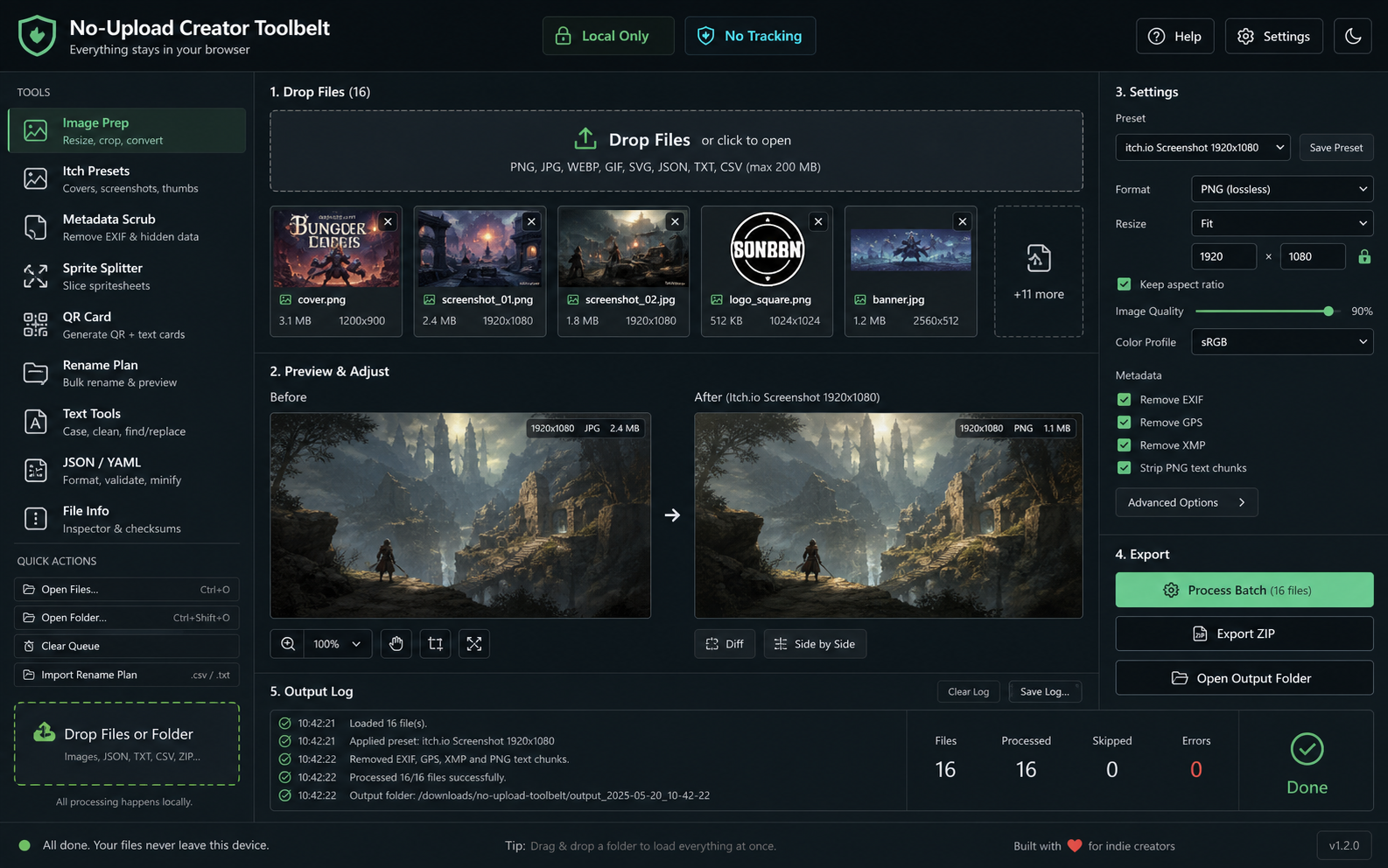The height and width of the screenshot is (868, 1388).
Task: Click the height field showing 1080
Action: 1313,256
